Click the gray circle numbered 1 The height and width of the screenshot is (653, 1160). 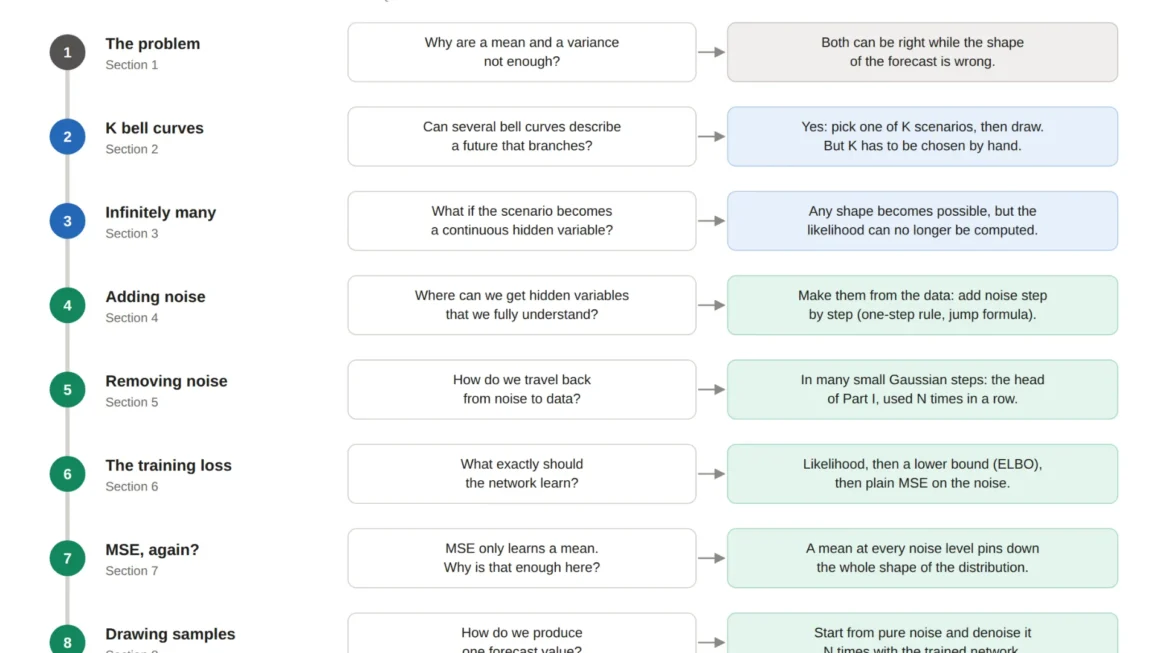[67, 53]
